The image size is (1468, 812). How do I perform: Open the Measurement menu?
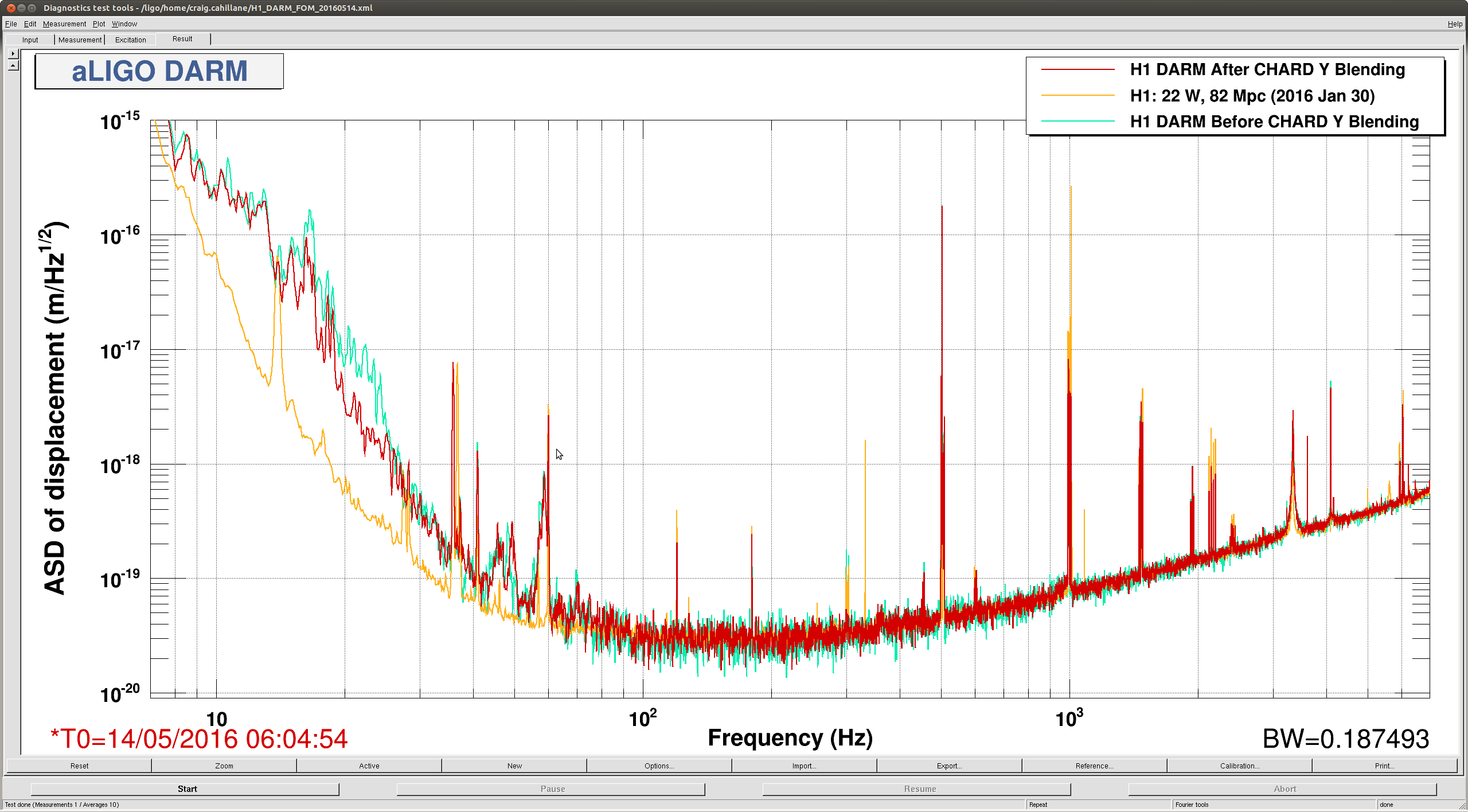[x=64, y=24]
